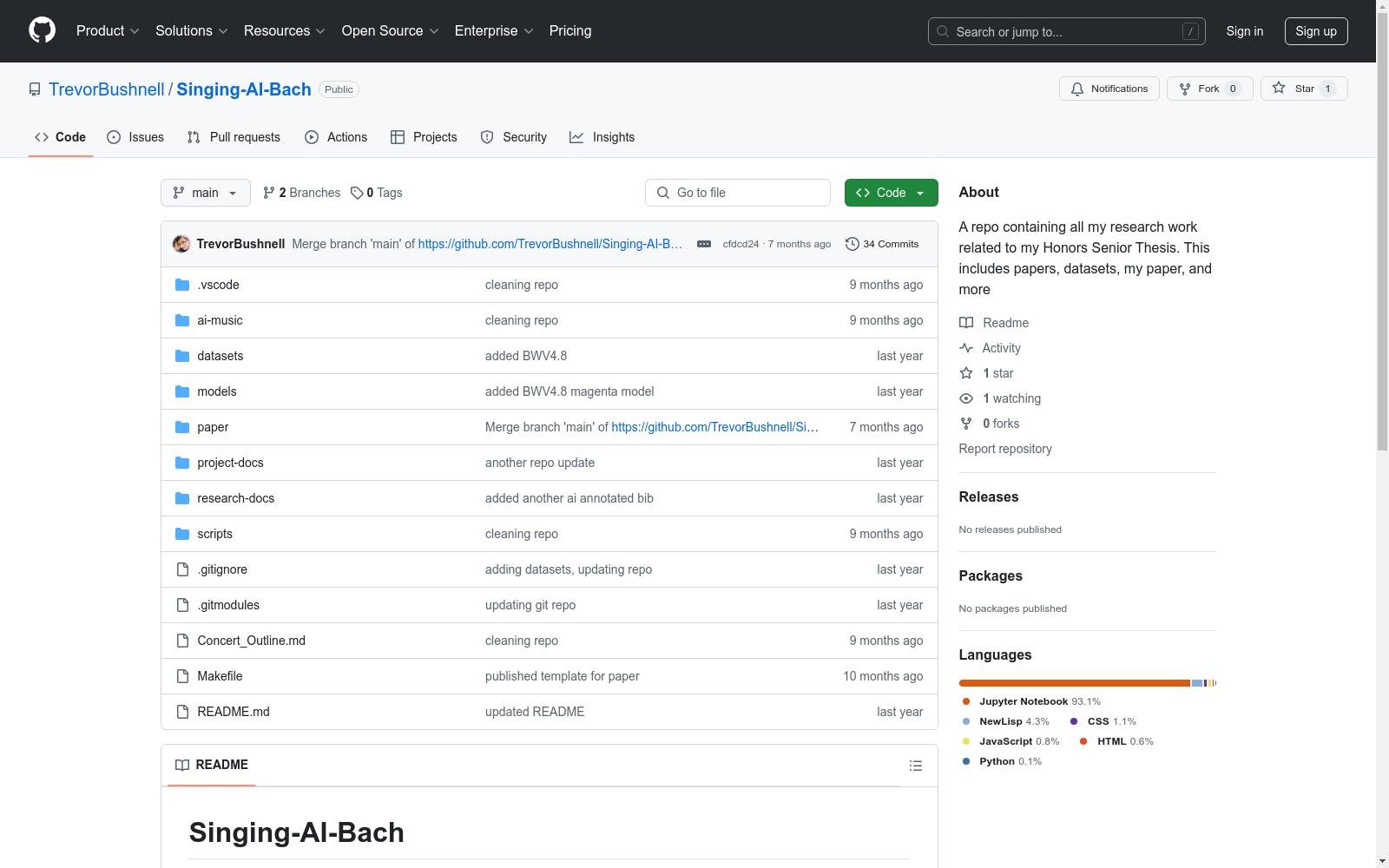Click CSS language purple dot

point(1074,721)
